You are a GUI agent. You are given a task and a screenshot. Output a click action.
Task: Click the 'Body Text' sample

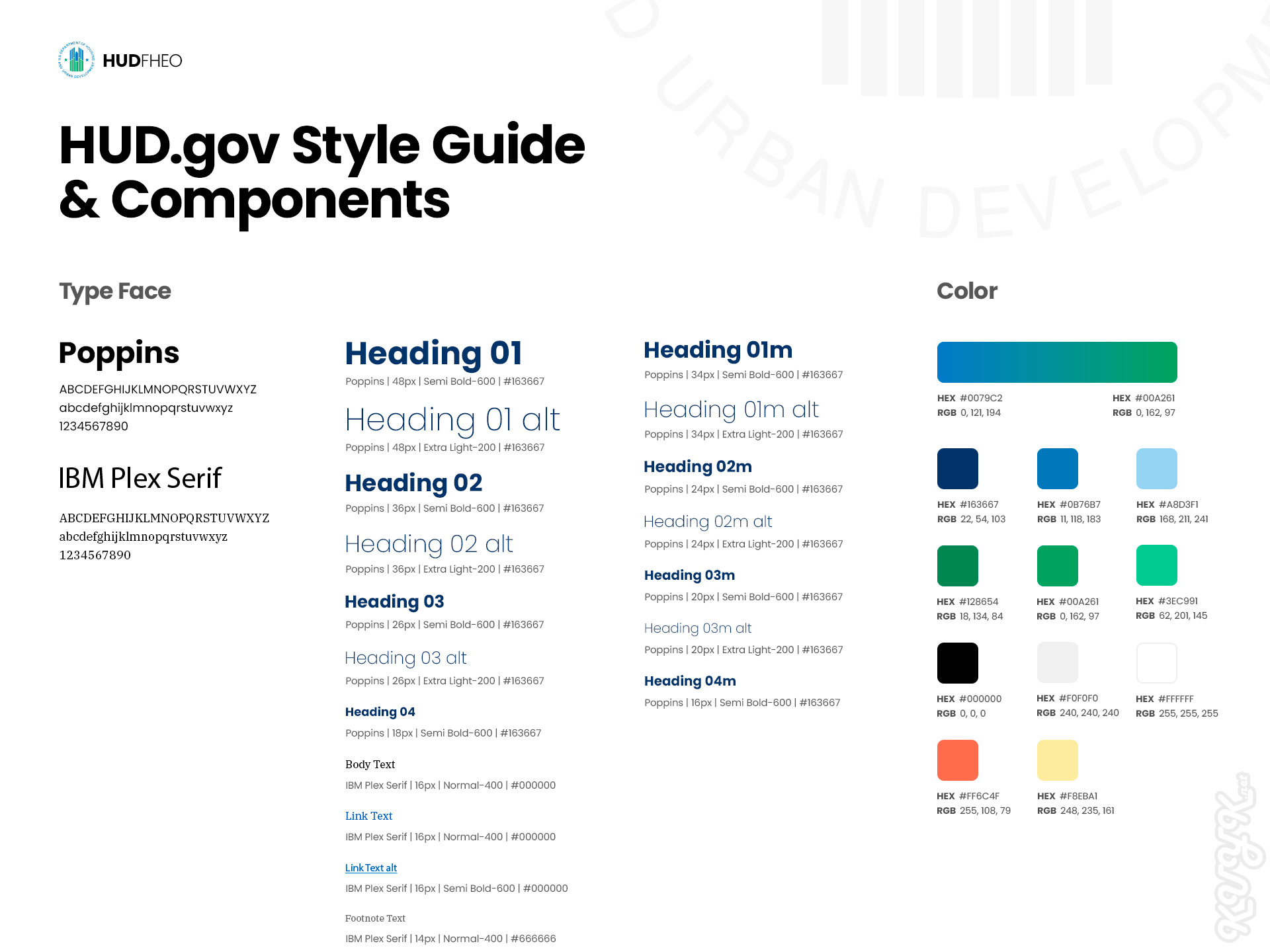(x=370, y=764)
